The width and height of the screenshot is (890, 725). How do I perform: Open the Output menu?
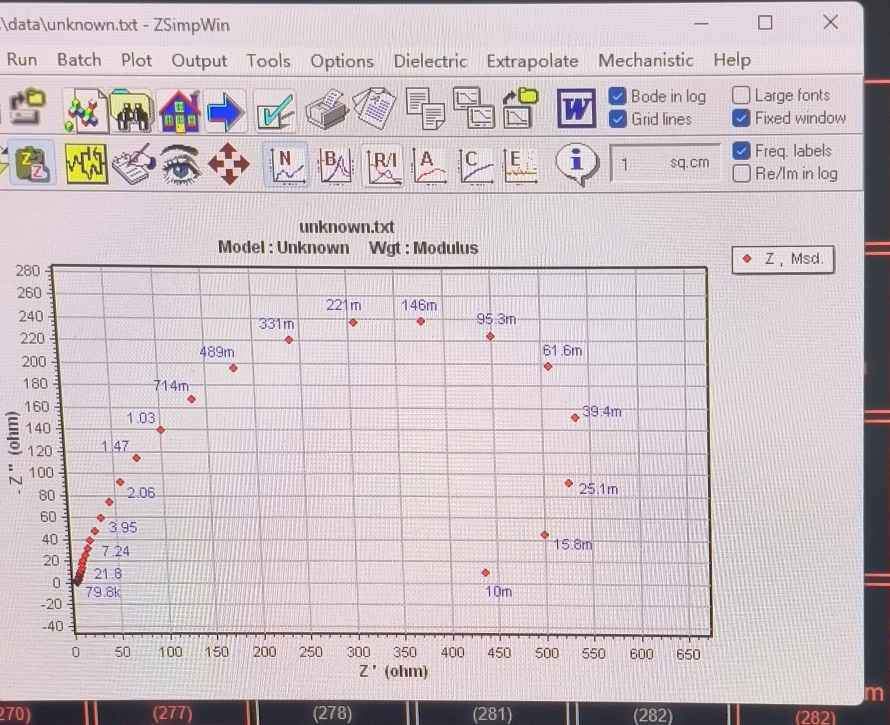click(x=199, y=61)
